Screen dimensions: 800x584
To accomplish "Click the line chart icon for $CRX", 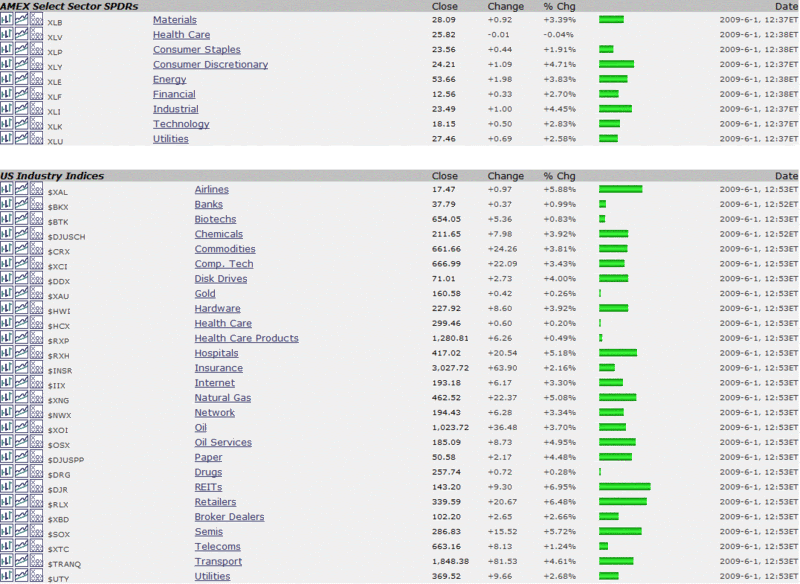I will pos(21,248).
